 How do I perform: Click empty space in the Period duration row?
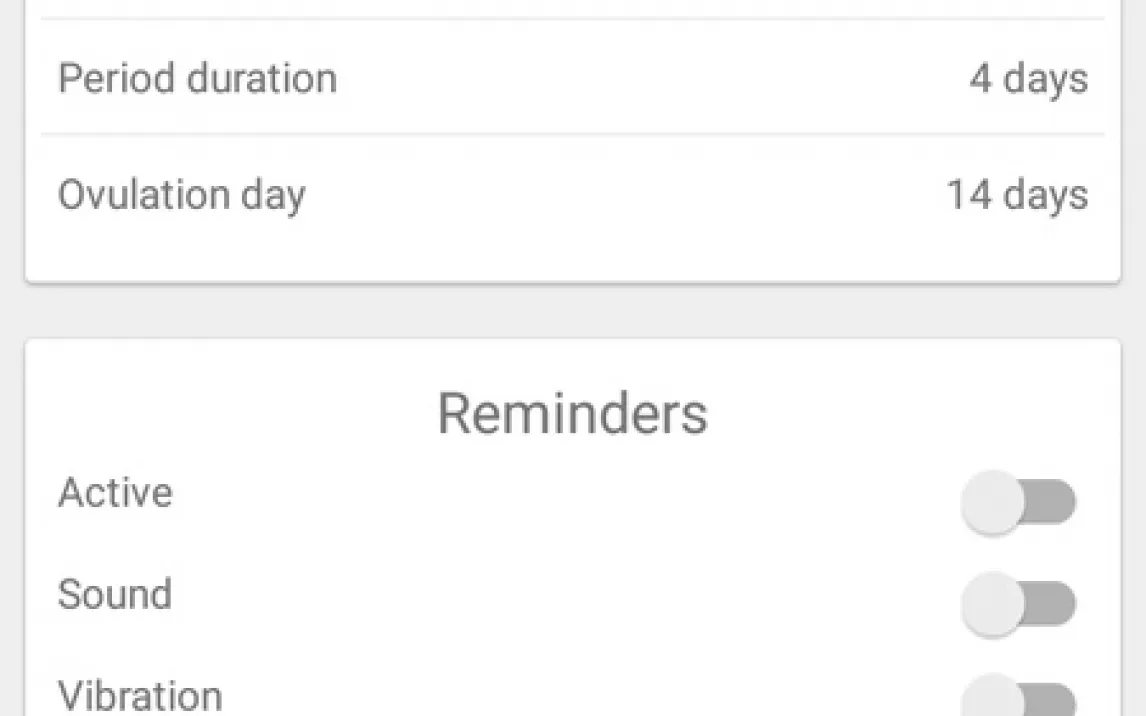tap(650, 78)
